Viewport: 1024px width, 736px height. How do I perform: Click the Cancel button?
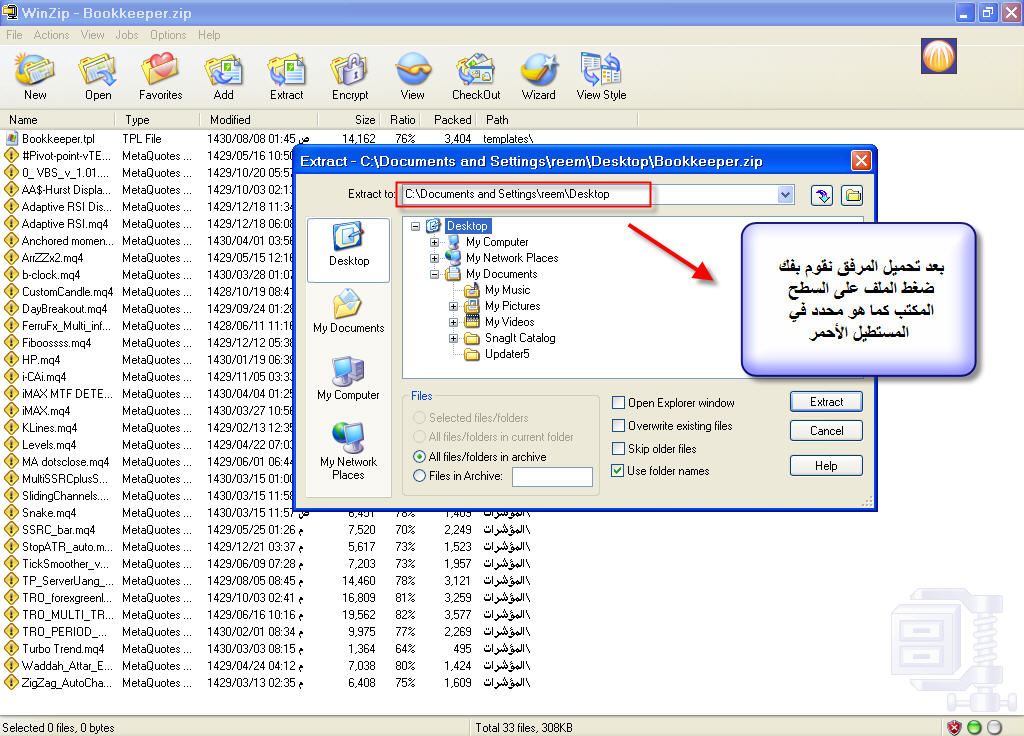(x=826, y=431)
